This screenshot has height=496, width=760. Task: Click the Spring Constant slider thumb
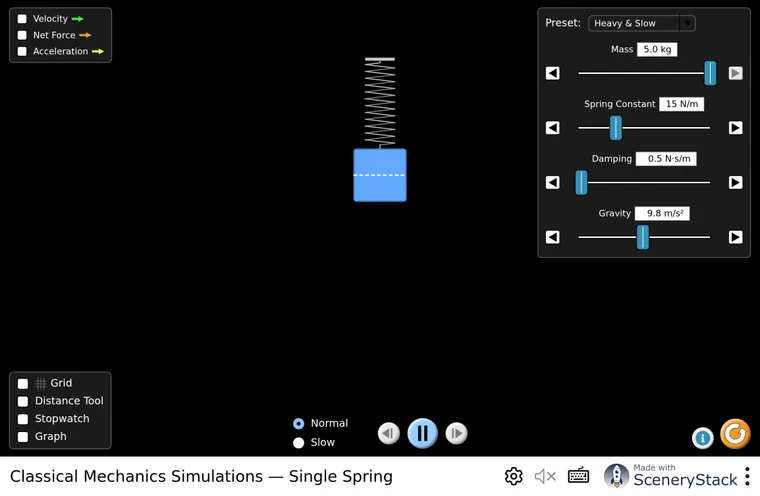pyautogui.click(x=616, y=128)
